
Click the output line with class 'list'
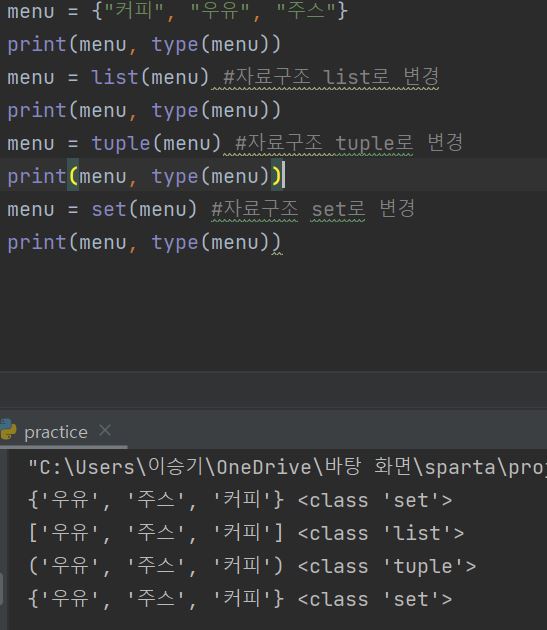[x=246, y=534]
